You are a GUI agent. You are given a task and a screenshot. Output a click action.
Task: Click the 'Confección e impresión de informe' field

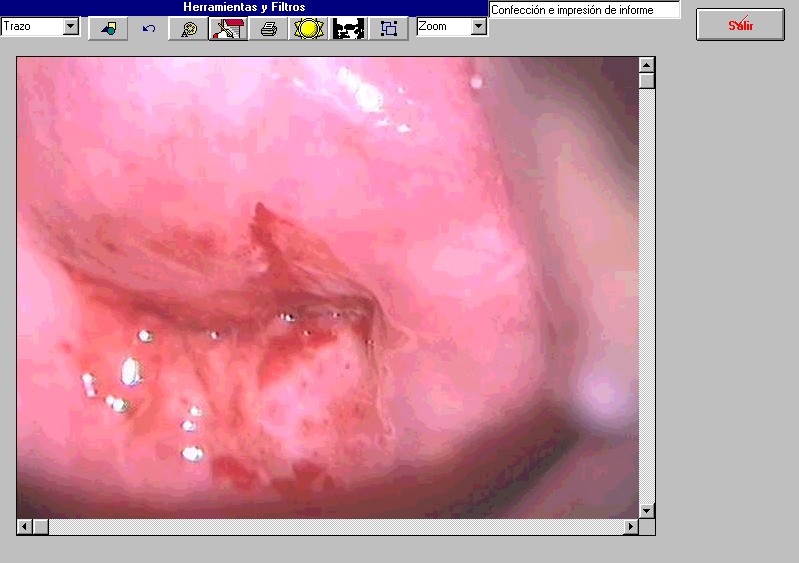pyautogui.click(x=584, y=10)
